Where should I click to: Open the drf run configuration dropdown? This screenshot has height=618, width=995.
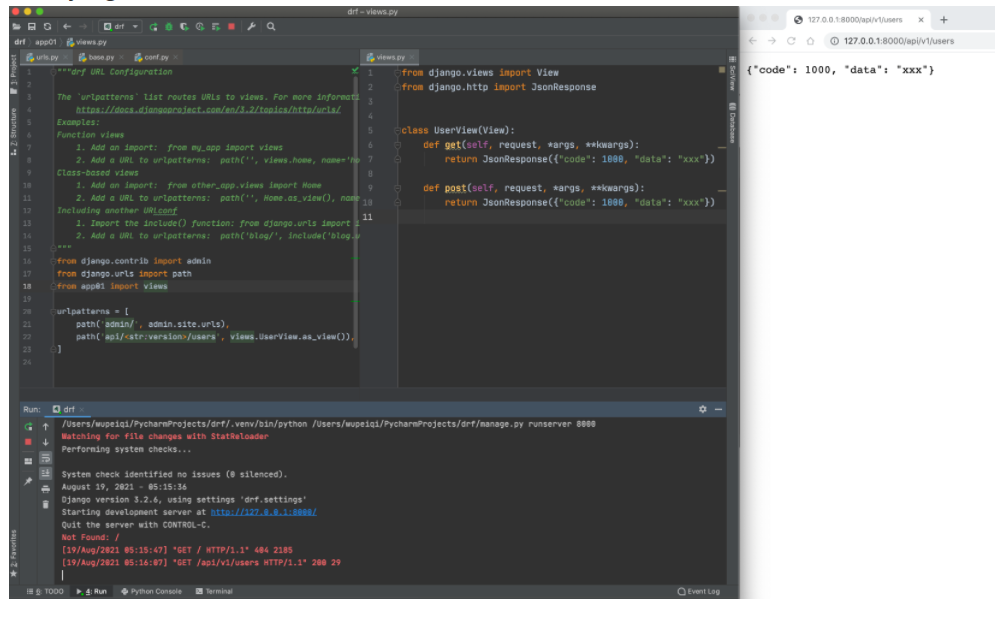point(121,27)
